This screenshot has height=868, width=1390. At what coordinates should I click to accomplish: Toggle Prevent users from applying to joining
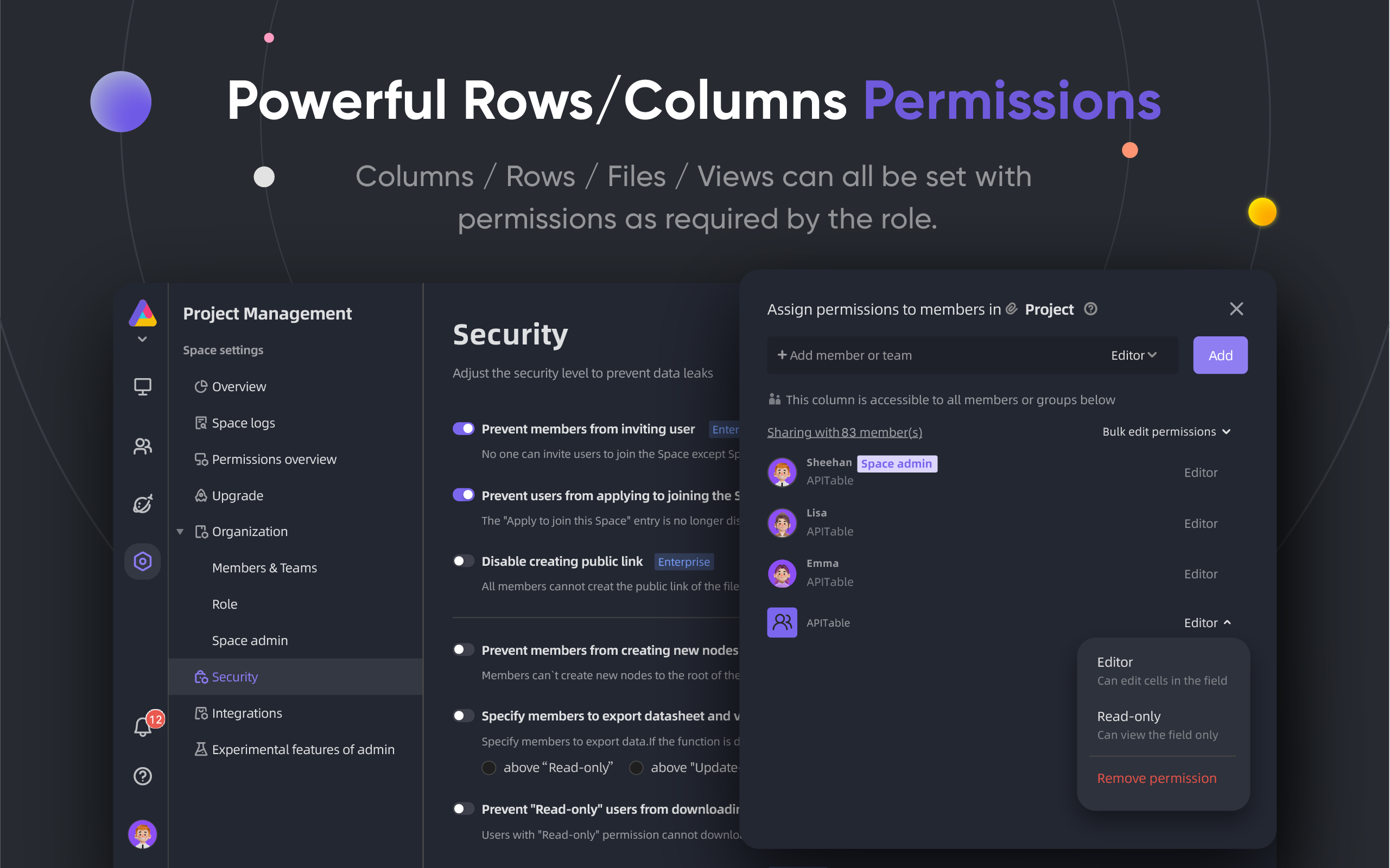click(x=463, y=495)
